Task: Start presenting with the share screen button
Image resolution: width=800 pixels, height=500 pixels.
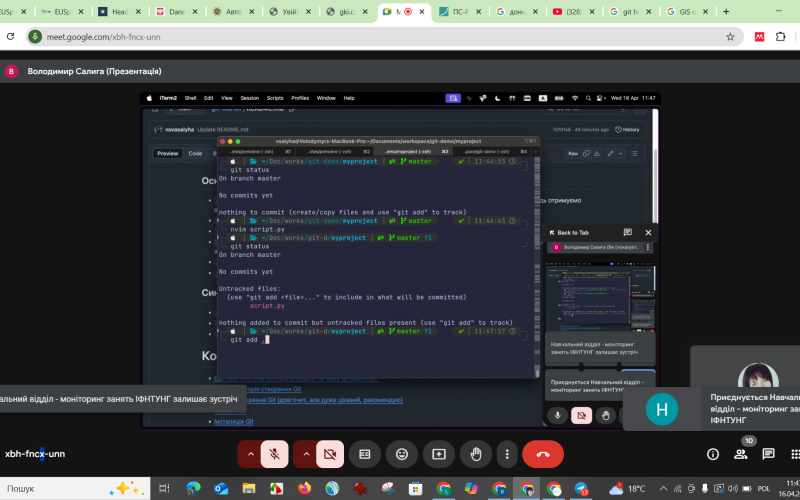Action: tap(439, 454)
